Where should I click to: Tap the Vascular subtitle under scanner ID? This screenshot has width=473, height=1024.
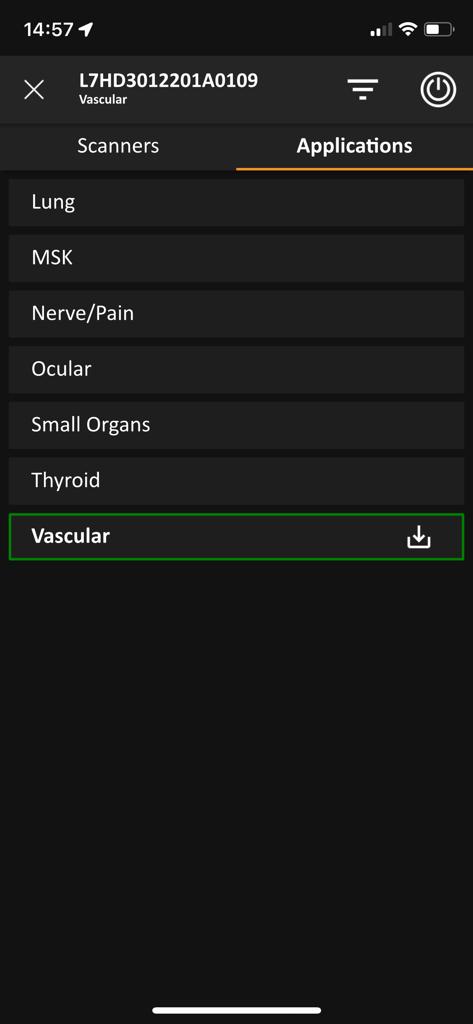click(x=103, y=100)
